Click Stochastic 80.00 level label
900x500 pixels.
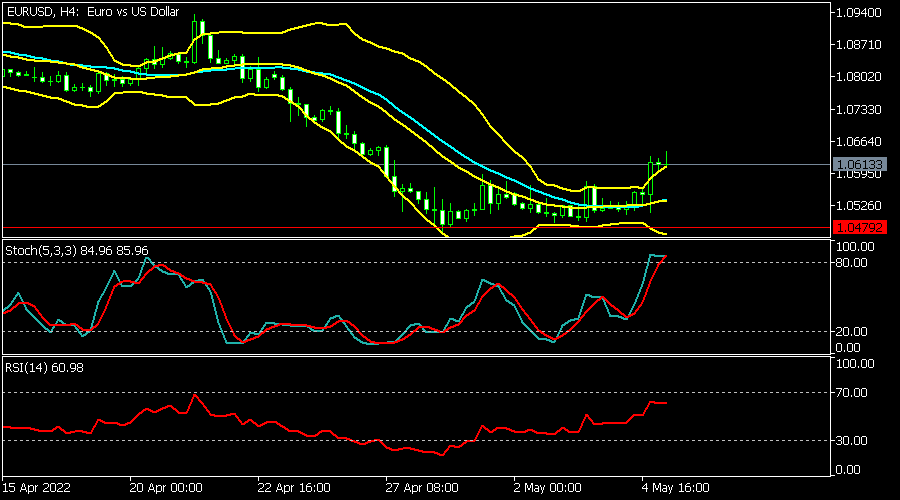(851, 263)
